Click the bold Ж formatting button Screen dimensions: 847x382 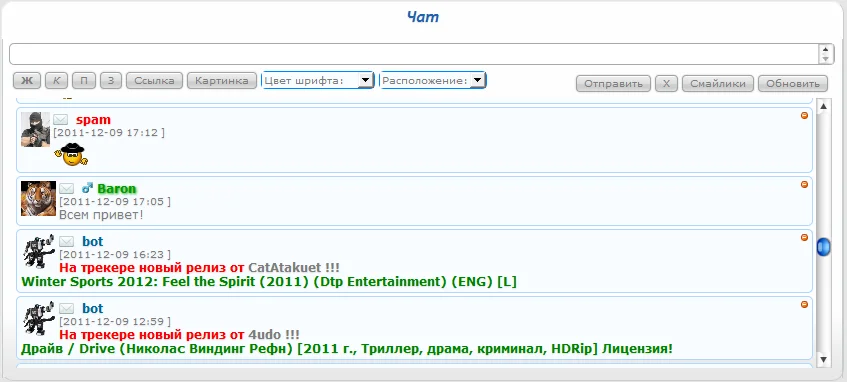point(27,81)
